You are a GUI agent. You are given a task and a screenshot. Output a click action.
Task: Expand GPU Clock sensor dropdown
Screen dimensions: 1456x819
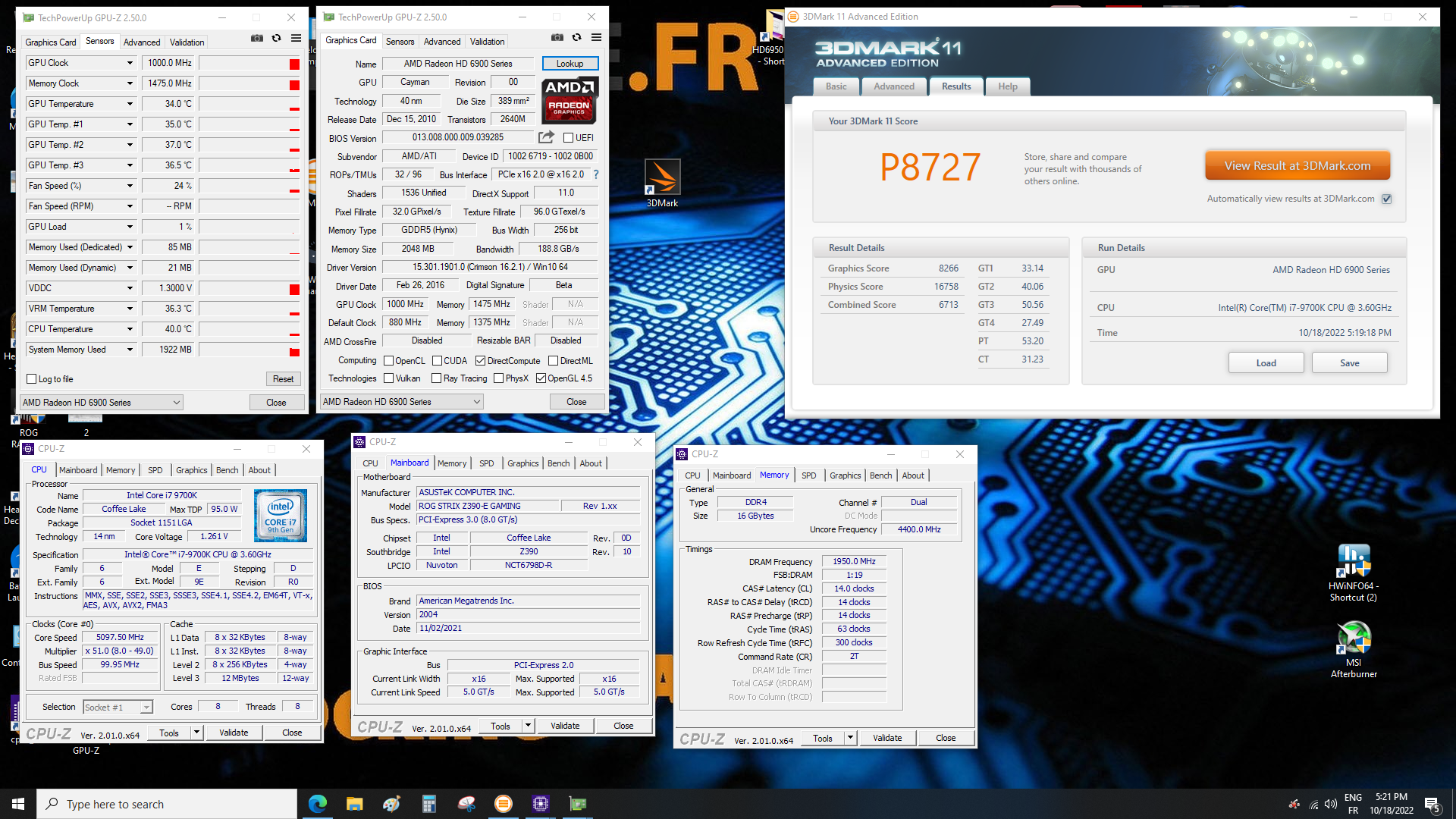coord(130,63)
